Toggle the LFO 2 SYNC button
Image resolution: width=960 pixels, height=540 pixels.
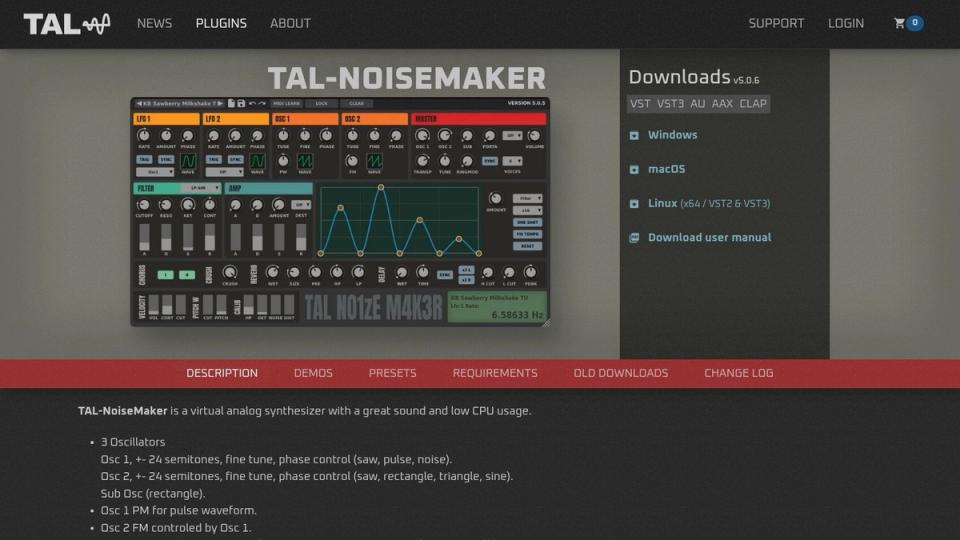point(236,159)
